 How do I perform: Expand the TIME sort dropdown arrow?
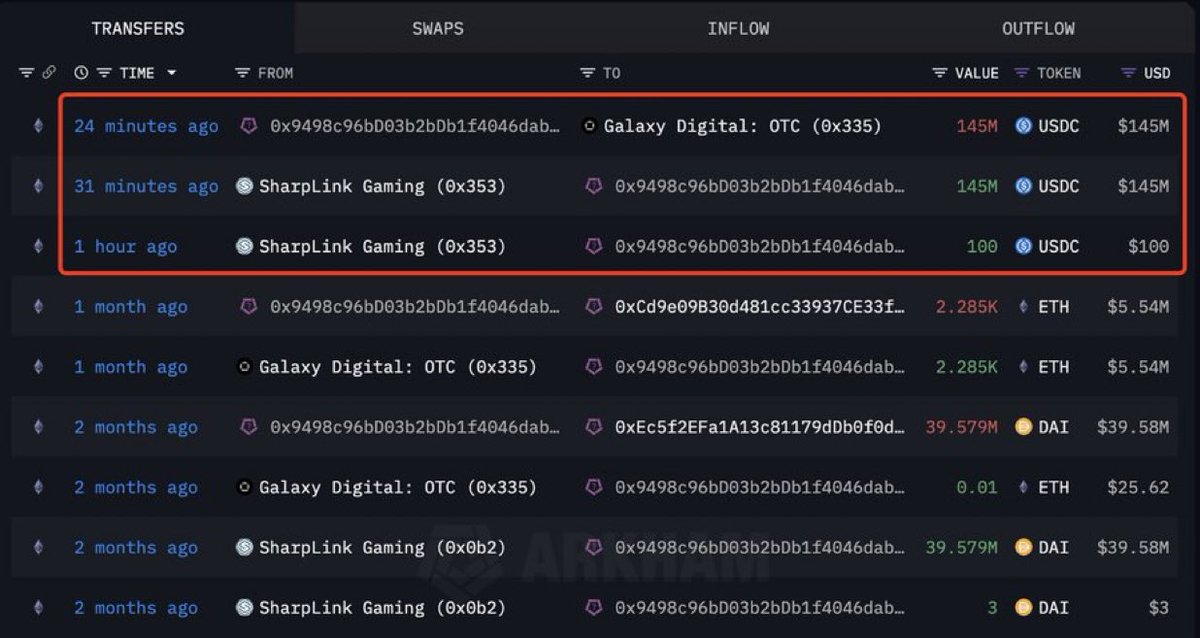click(172, 73)
